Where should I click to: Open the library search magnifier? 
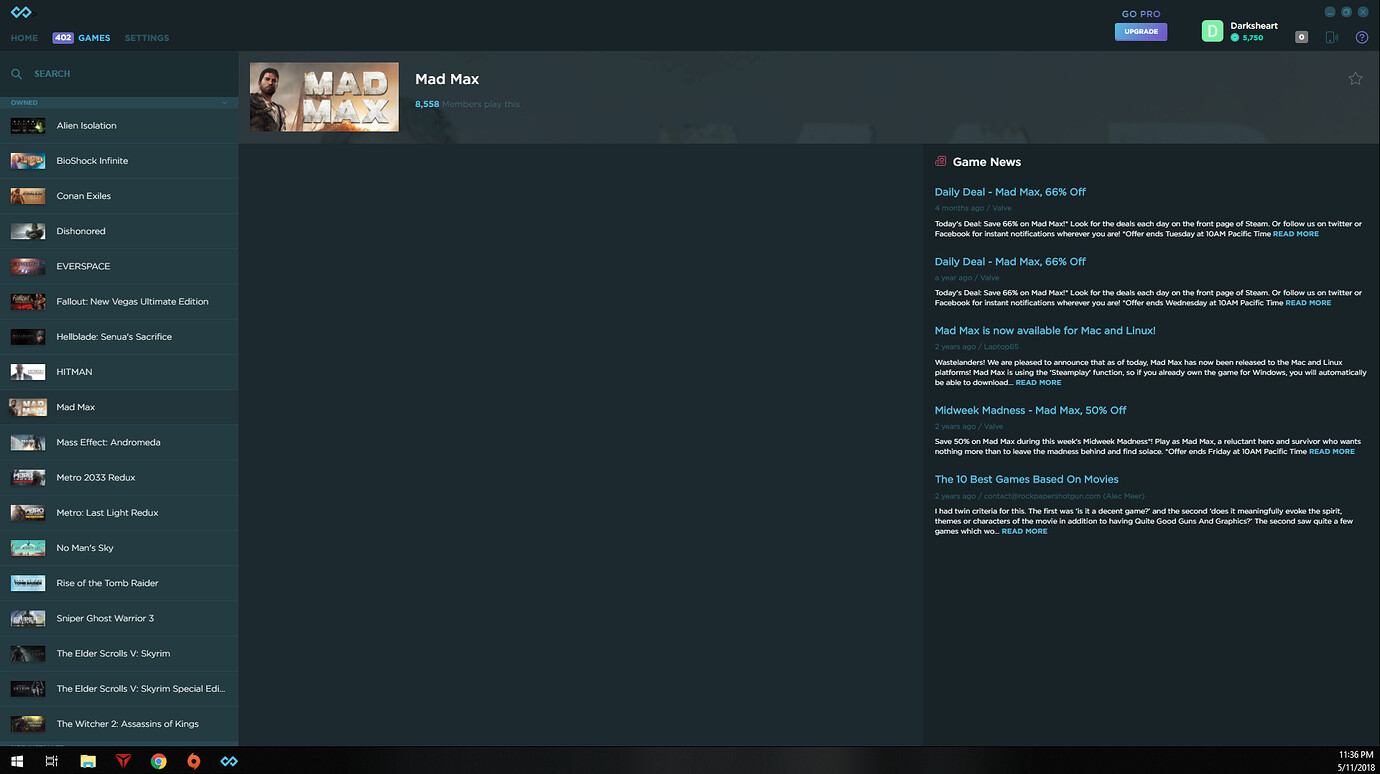point(16,73)
